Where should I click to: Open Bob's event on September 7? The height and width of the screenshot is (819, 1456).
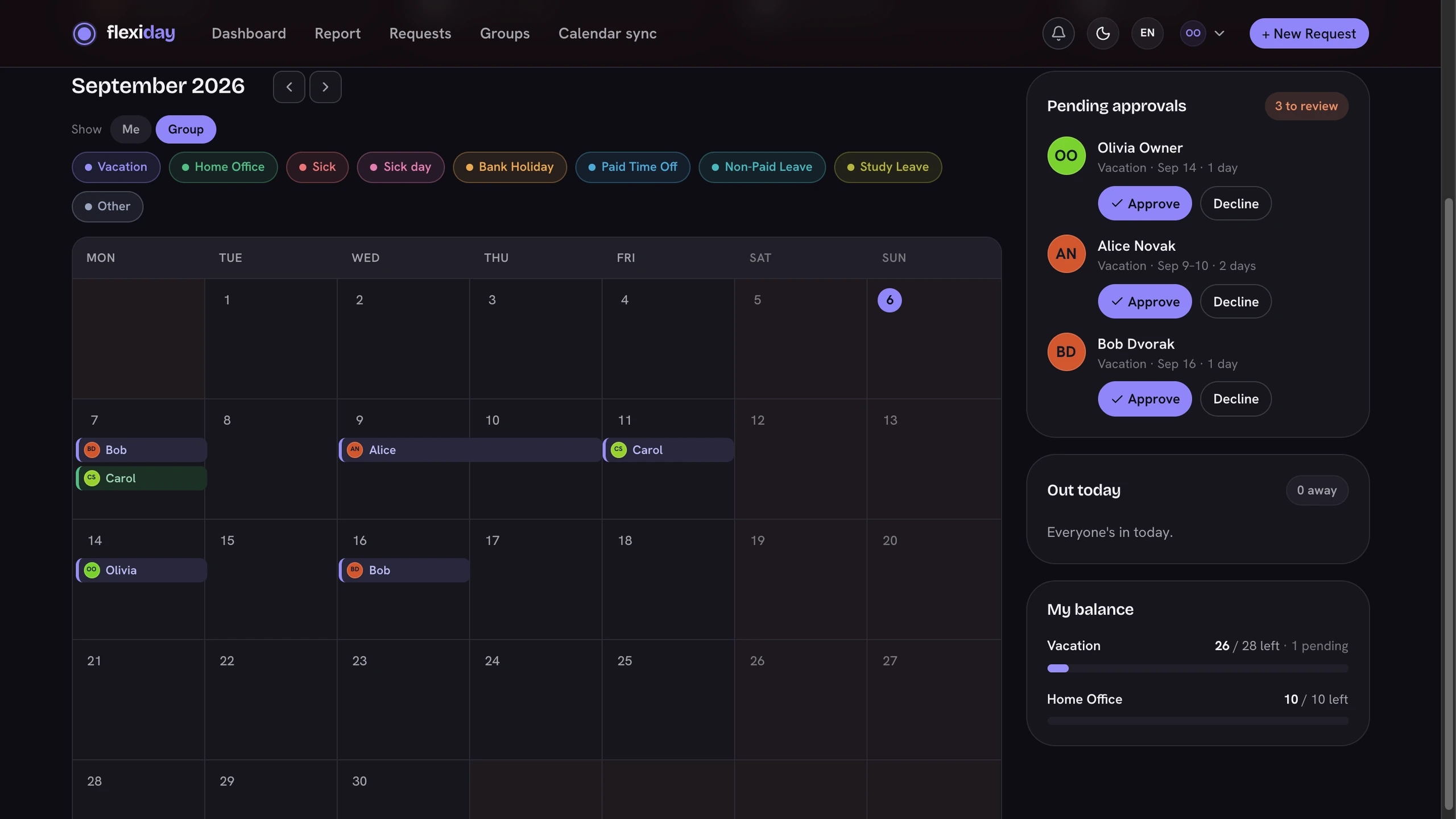141,449
